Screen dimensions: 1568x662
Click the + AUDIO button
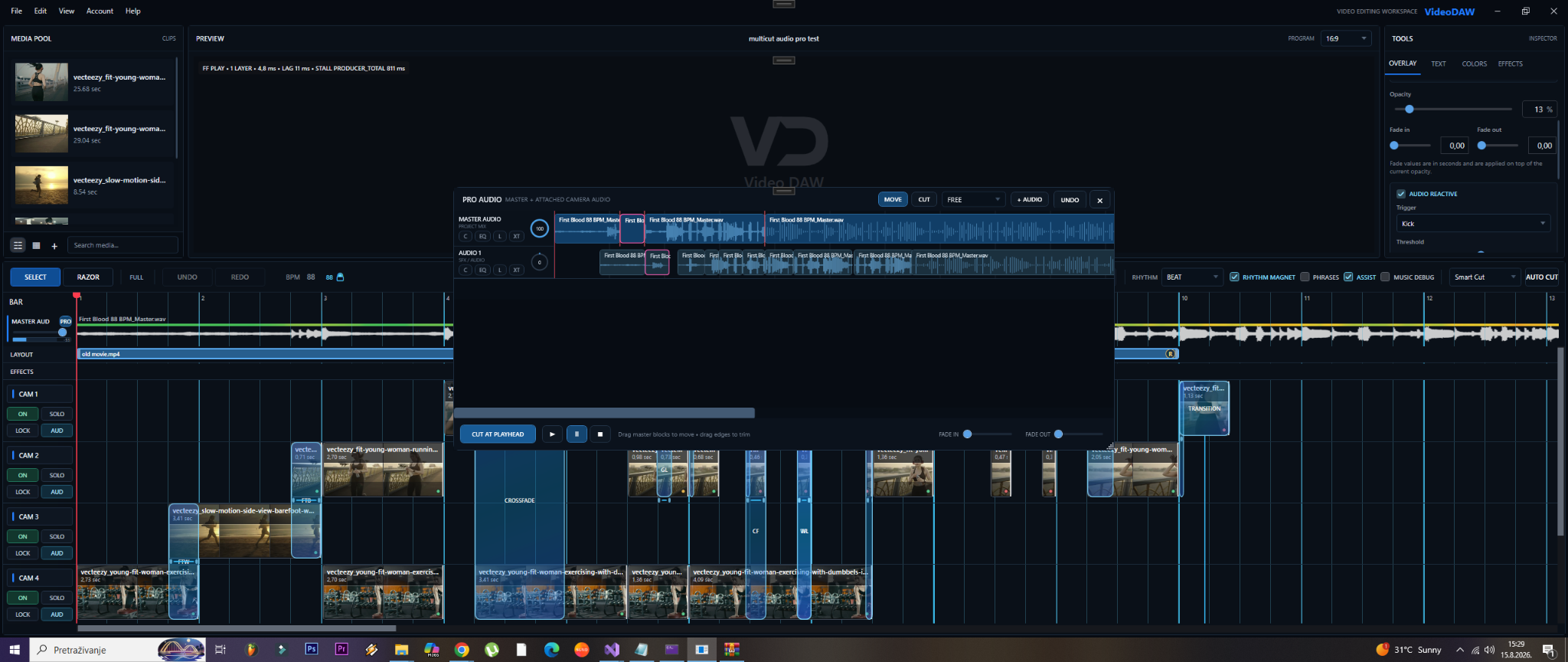1030,200
